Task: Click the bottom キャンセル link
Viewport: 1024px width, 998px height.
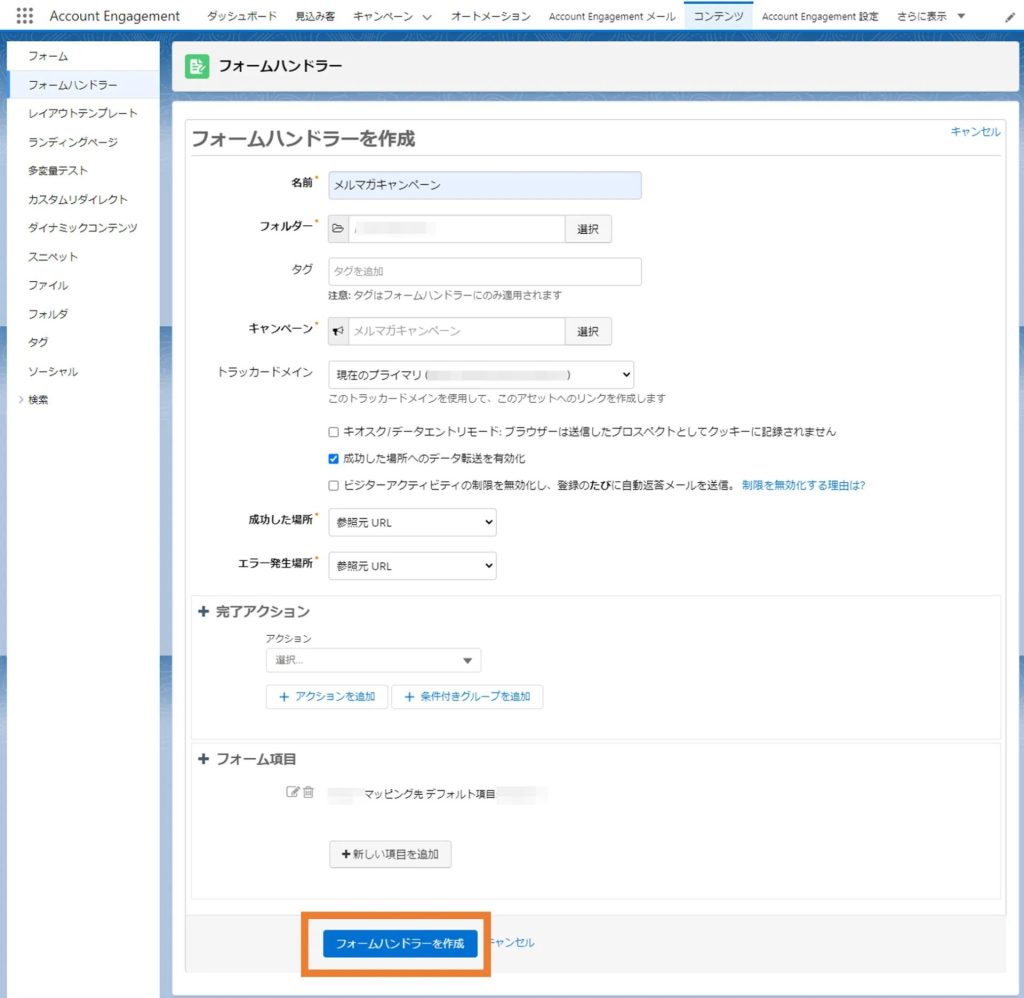Action: click(x=512, y=942)
